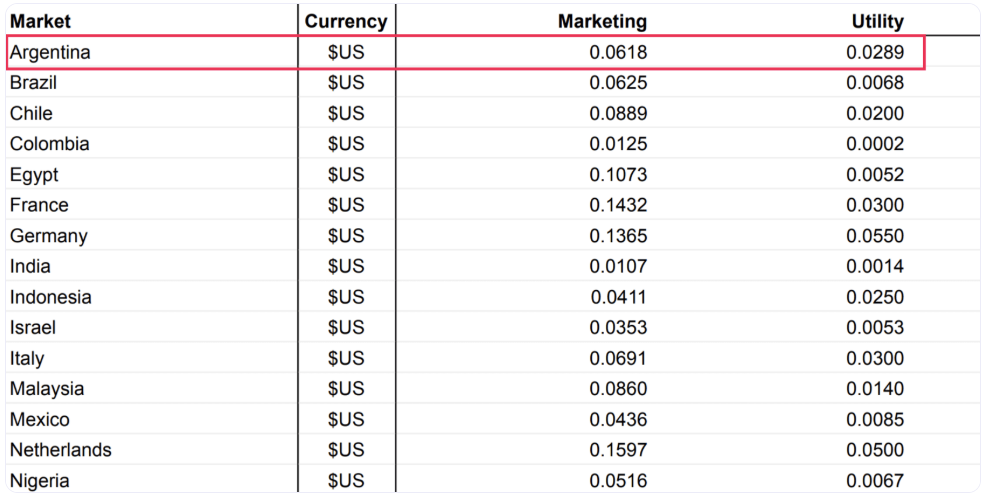The width and height of the screenshot is (982, 502).
Task: Click the Market column header
Action: [x=40, y=21]
